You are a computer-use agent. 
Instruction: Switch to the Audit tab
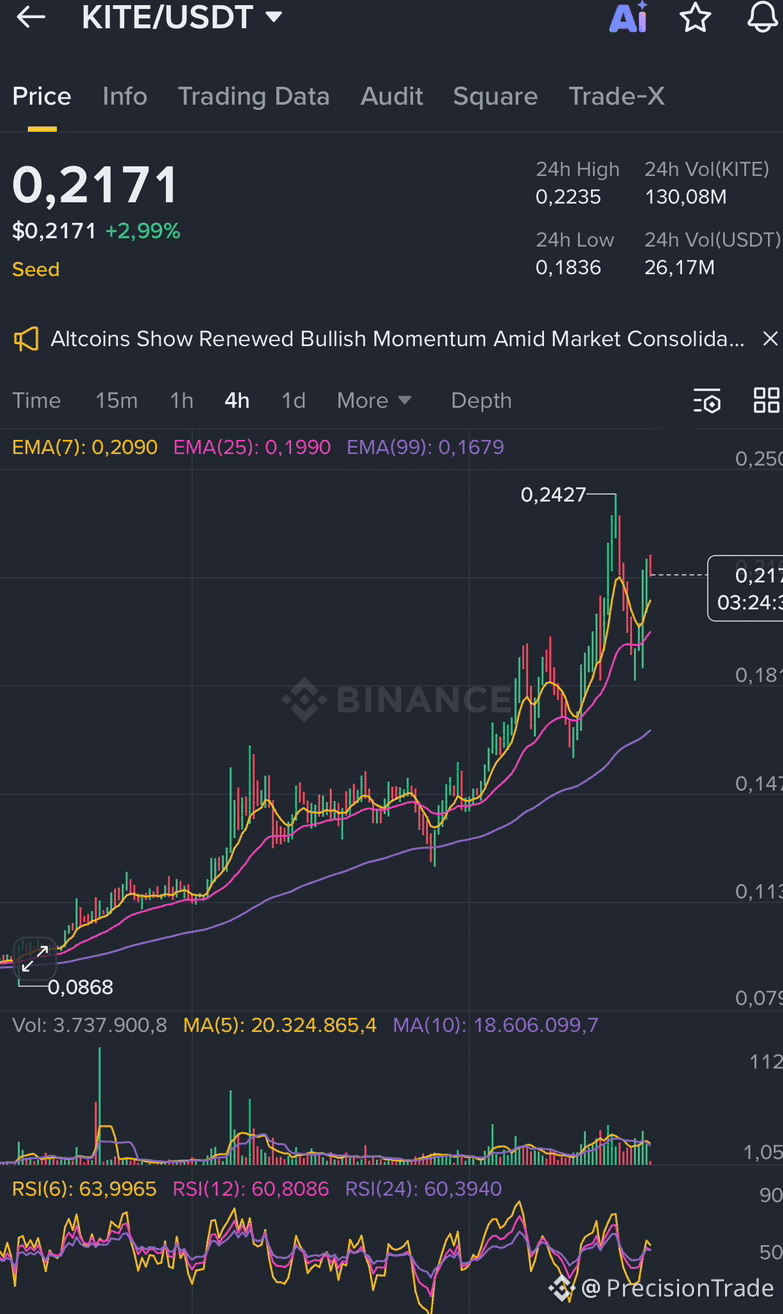392,96
